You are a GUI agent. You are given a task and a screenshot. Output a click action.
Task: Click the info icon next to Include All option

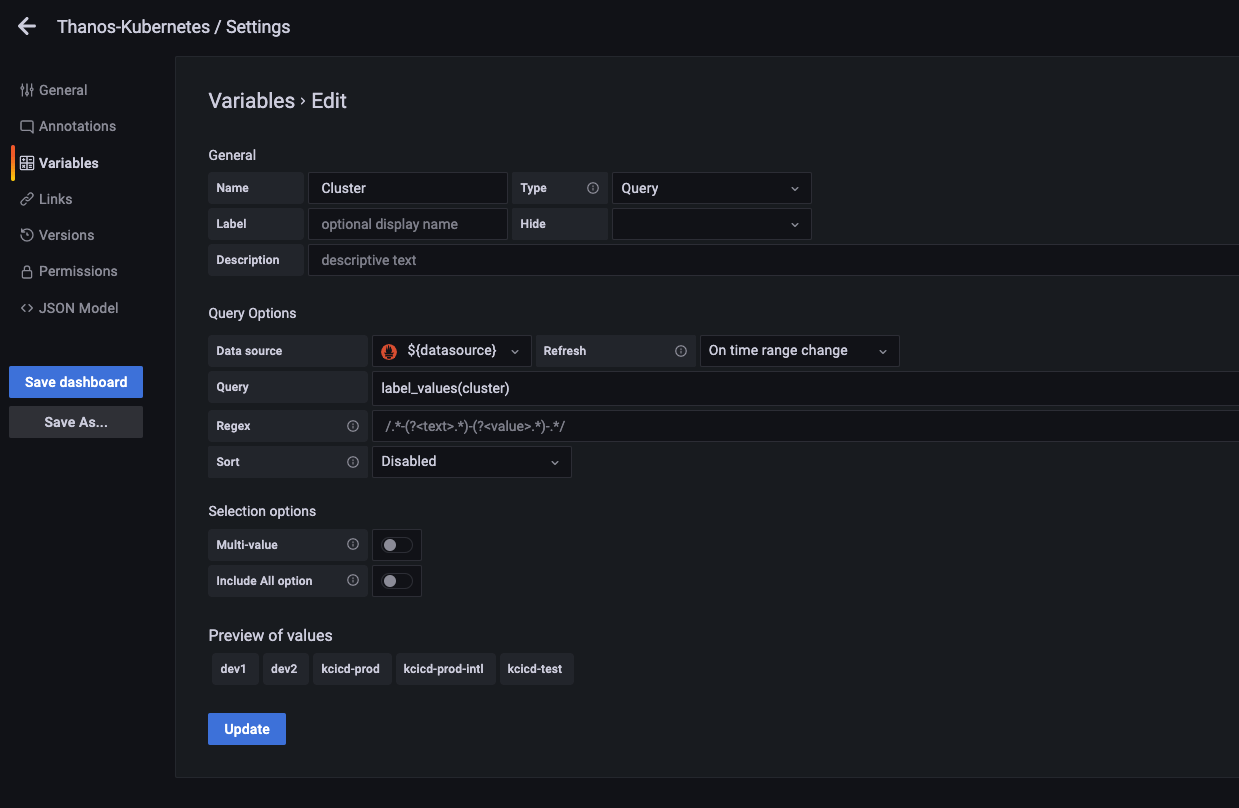pyautogui.click(x=353, y=581)
